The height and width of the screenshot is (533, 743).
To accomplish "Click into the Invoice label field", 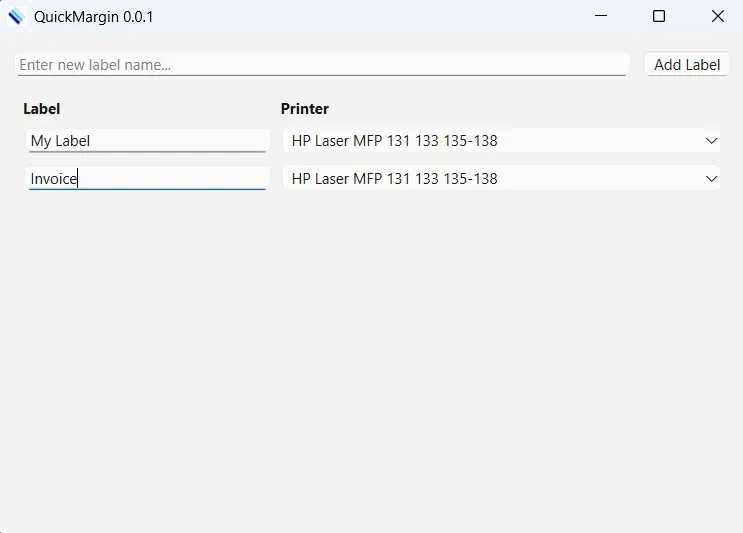I will pyautogui.click(x=147, y=179).
